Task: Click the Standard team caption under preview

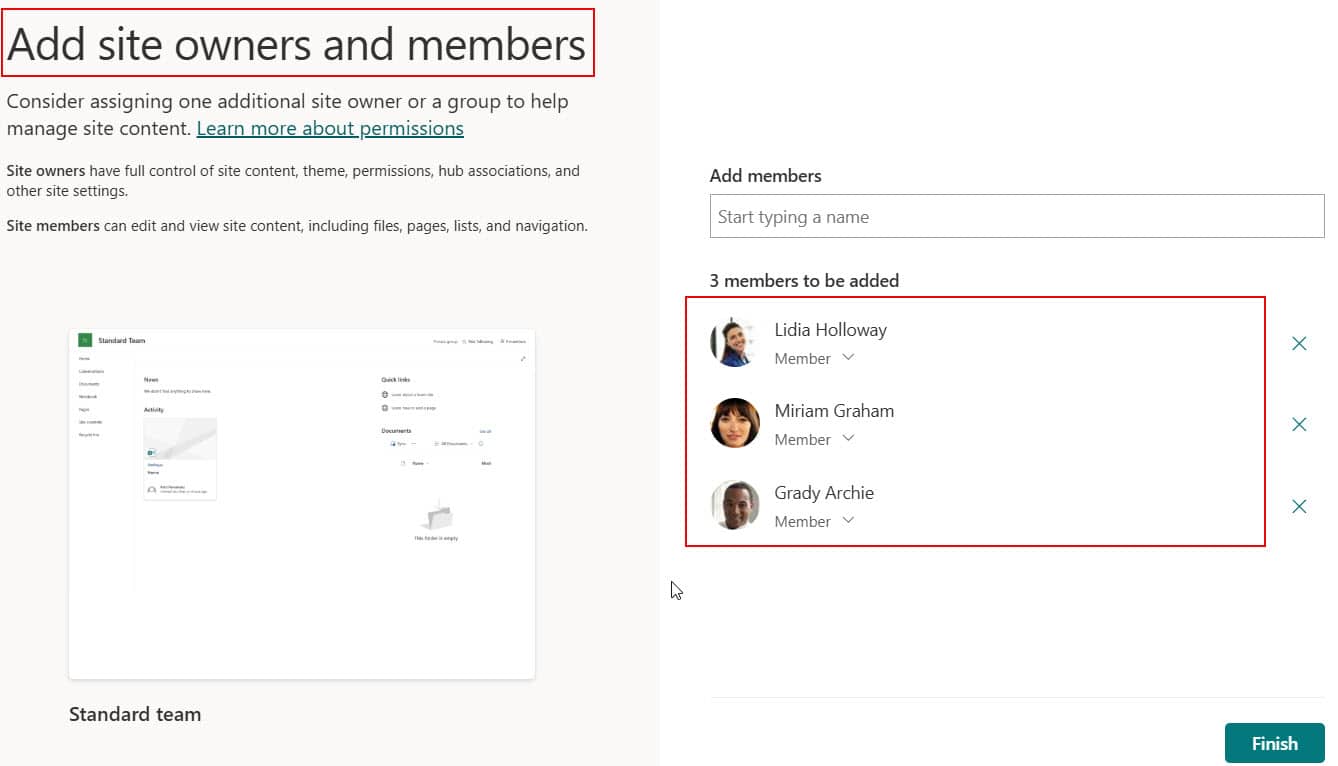Action: [135, 714]
